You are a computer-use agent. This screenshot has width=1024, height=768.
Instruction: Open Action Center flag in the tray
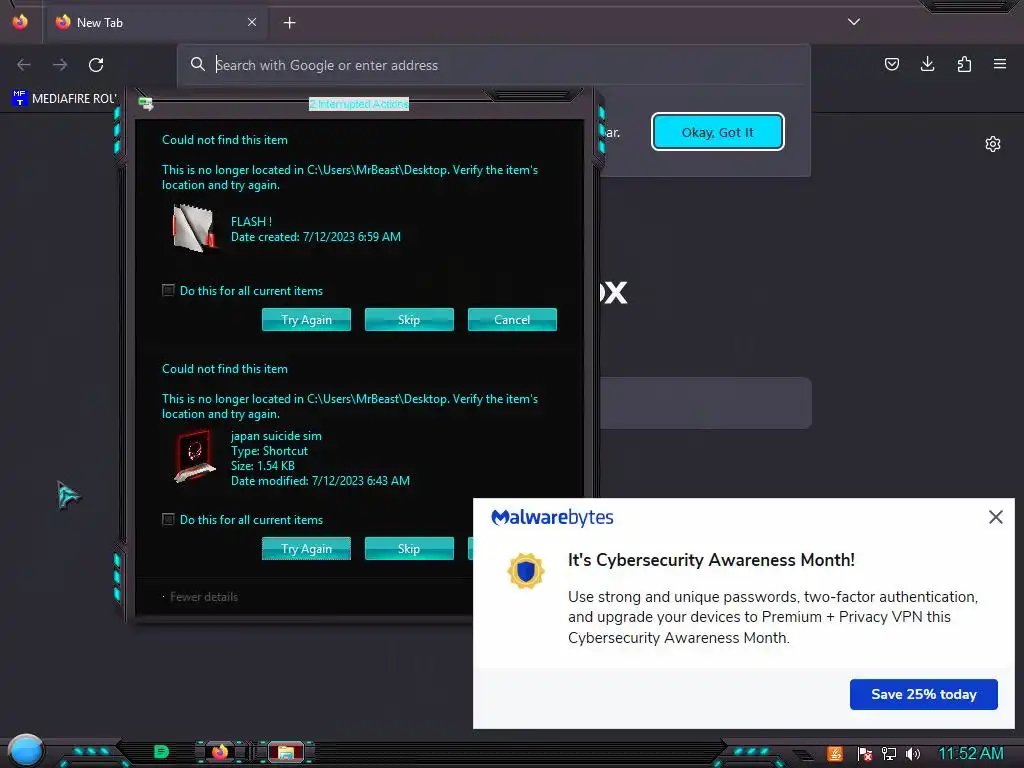tap(864, 754)
